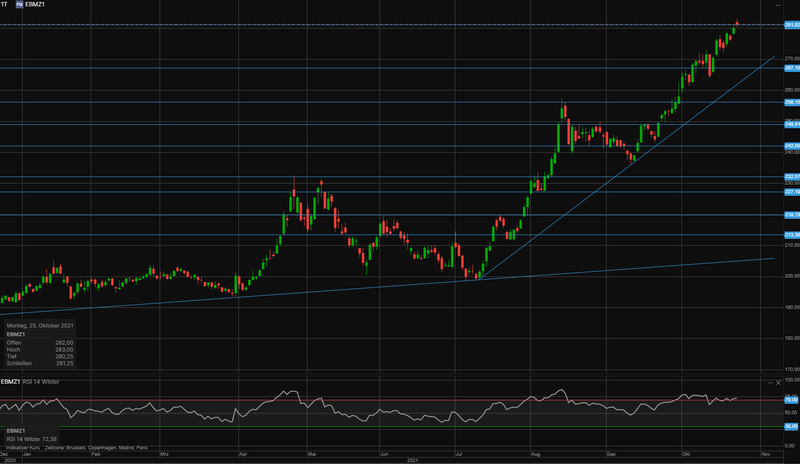Viewport: 800px width, 464px height.
Task: Click the FU futures icon beside EBMZ1
Action: pyautogui.click(x=21, y=5)
